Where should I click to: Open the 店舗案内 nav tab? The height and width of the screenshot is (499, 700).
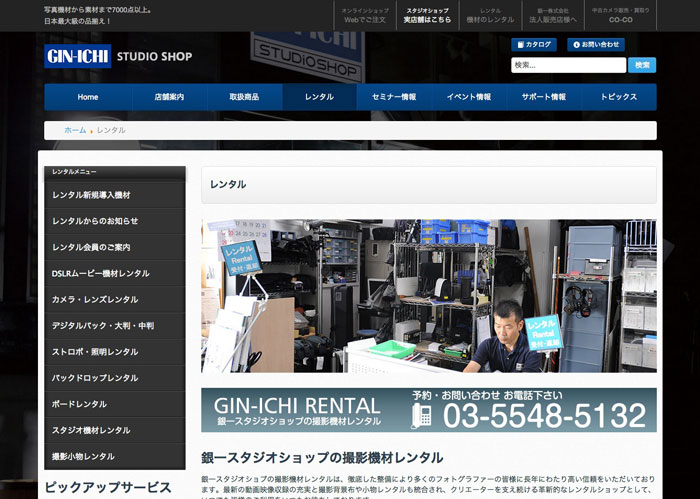pyautogui.click(x=169, y=97)
